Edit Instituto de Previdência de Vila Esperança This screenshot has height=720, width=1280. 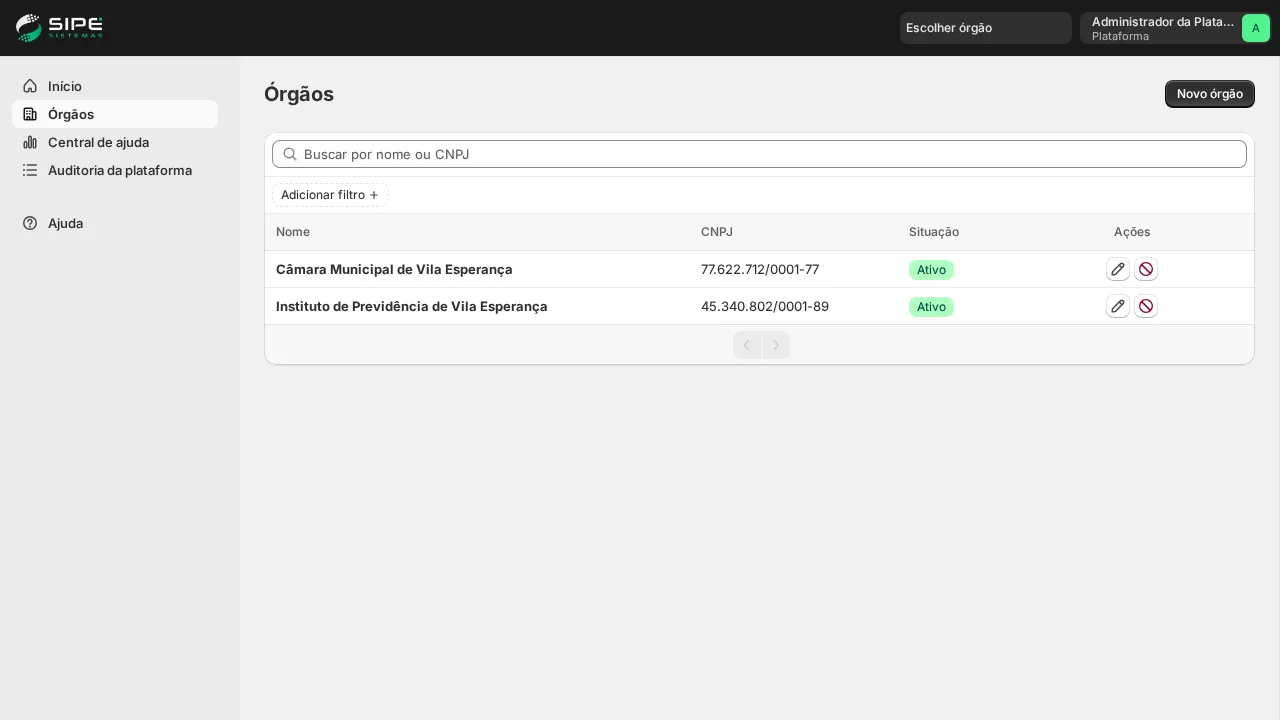click(x=1118, y=306)
